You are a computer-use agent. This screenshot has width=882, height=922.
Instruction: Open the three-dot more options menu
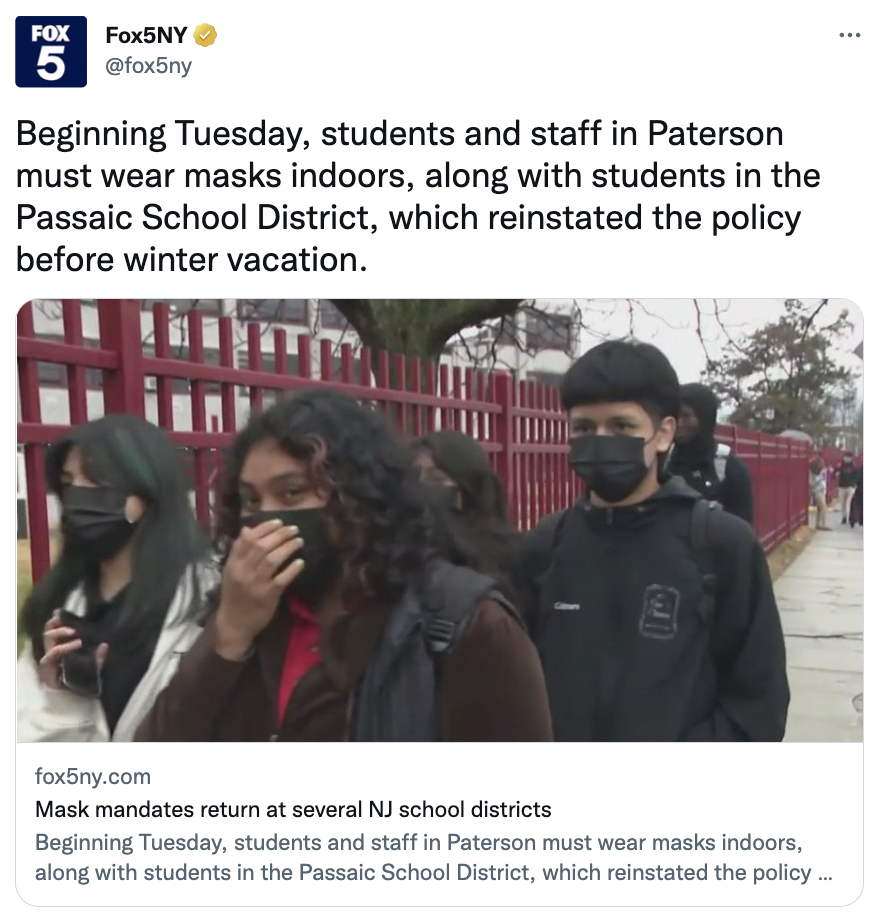coord(850,36)
